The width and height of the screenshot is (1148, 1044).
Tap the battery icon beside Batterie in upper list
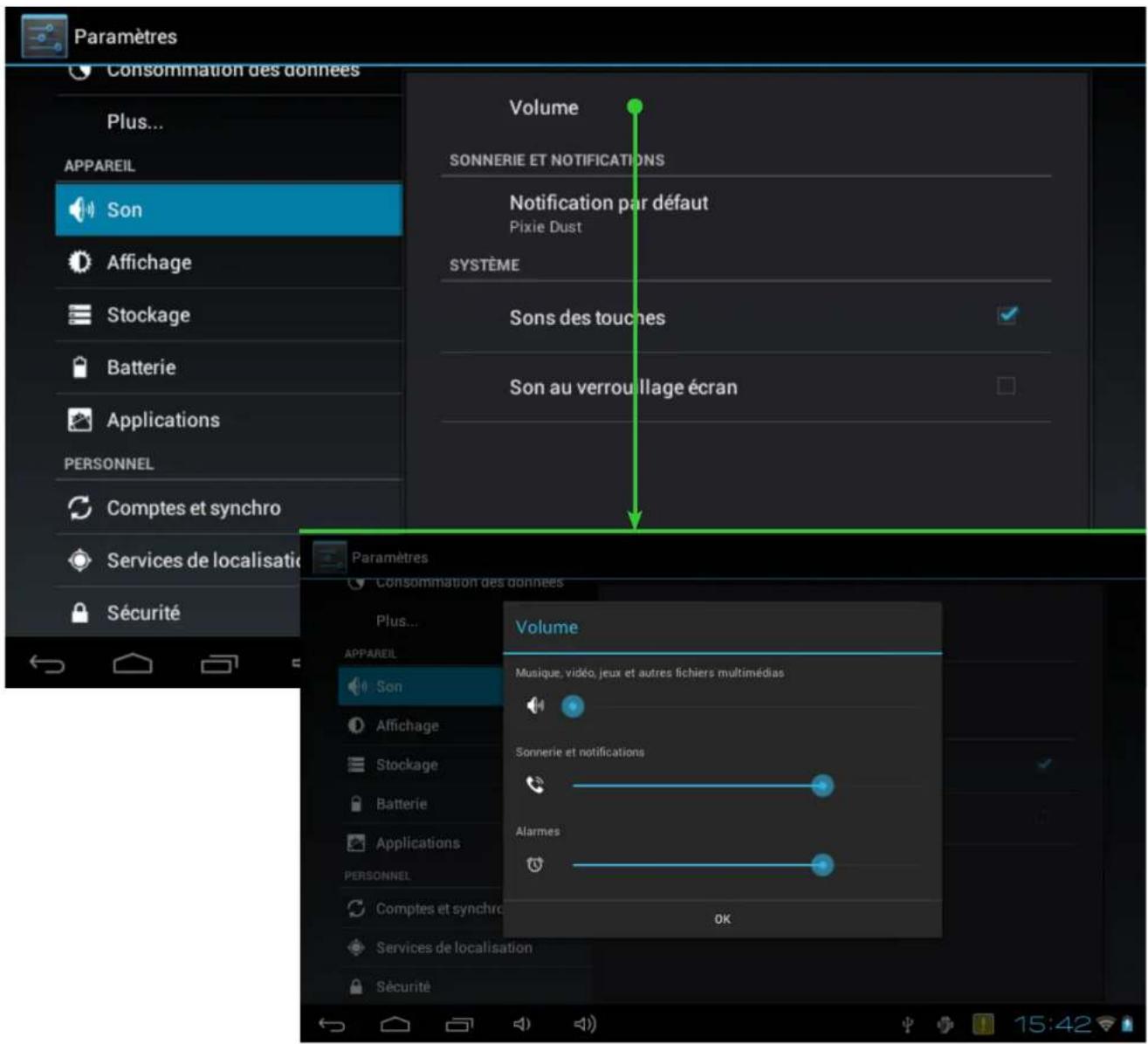click(x=79, y=367)
